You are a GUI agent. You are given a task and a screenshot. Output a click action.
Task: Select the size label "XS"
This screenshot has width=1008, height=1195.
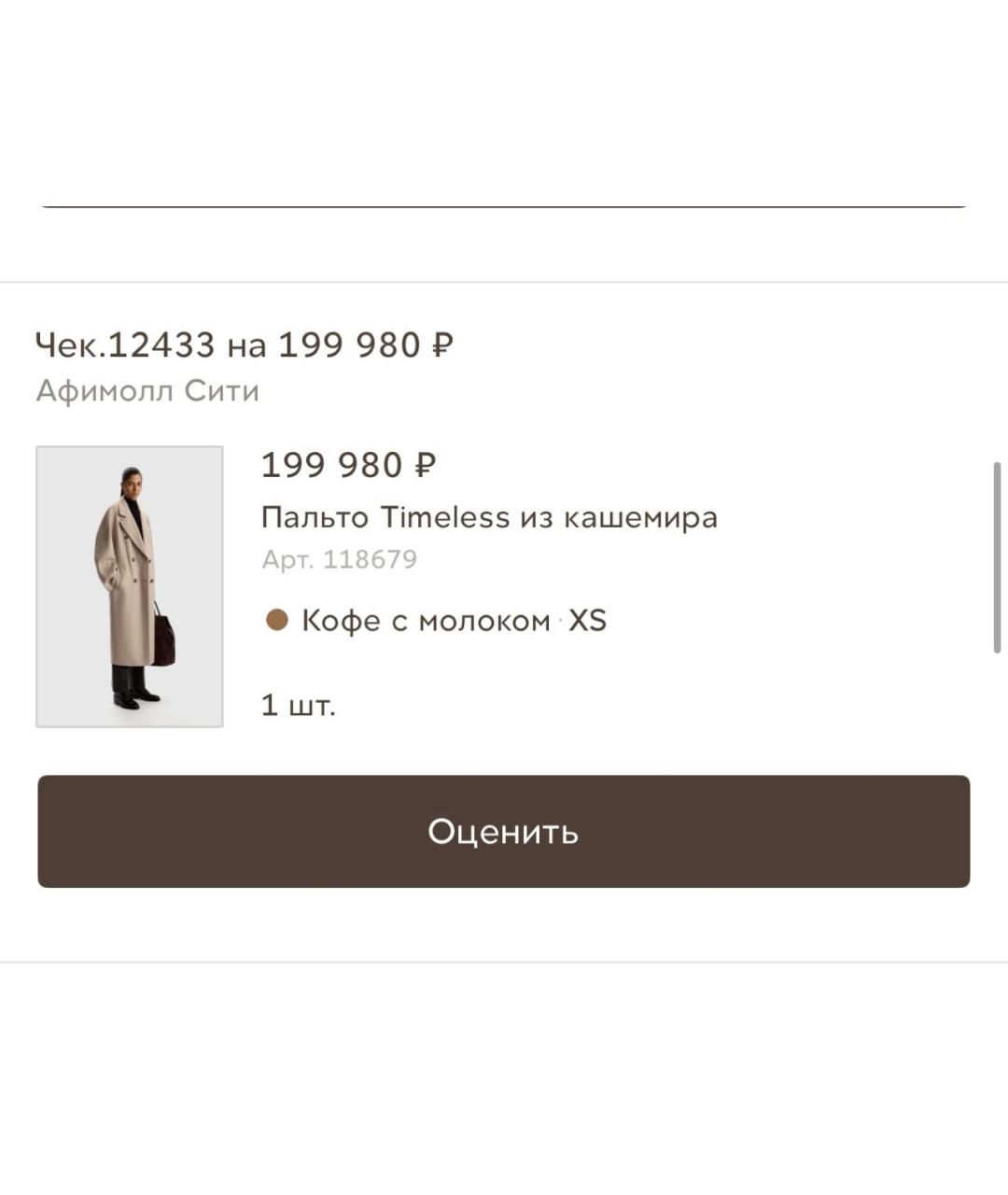point(588,620)
